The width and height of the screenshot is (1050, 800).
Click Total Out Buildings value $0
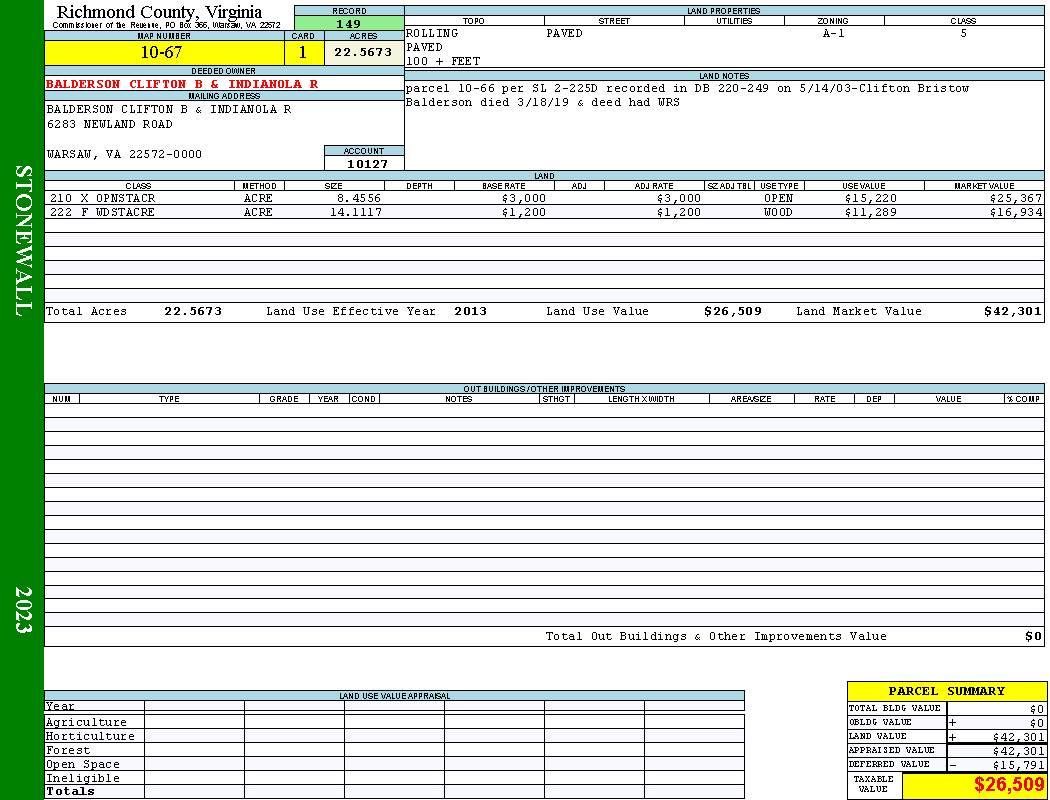coord(1033,637)
